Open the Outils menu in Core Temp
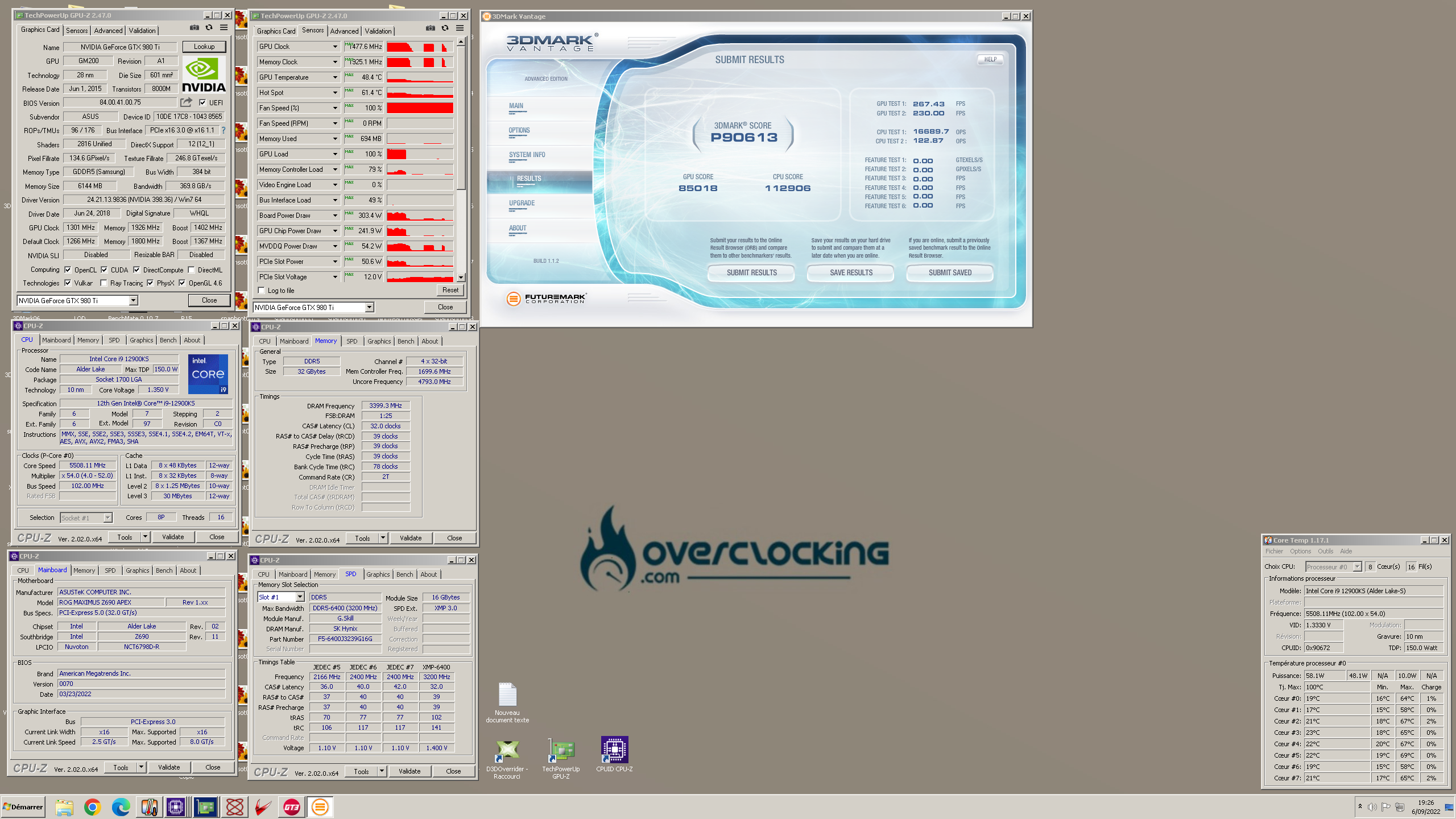 1325,551
